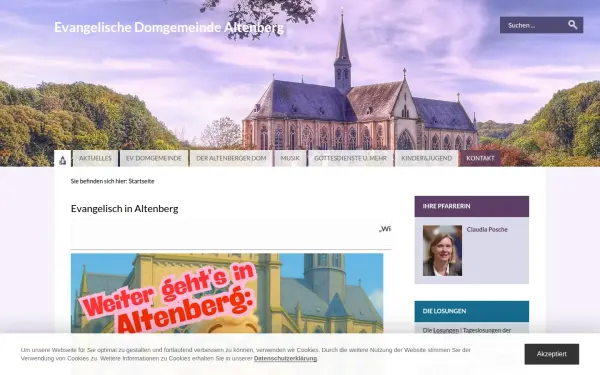Click the church home icon in navigation
Image resolution: width=600 pixels, height=375 pixels.
[x=62, y=158]
